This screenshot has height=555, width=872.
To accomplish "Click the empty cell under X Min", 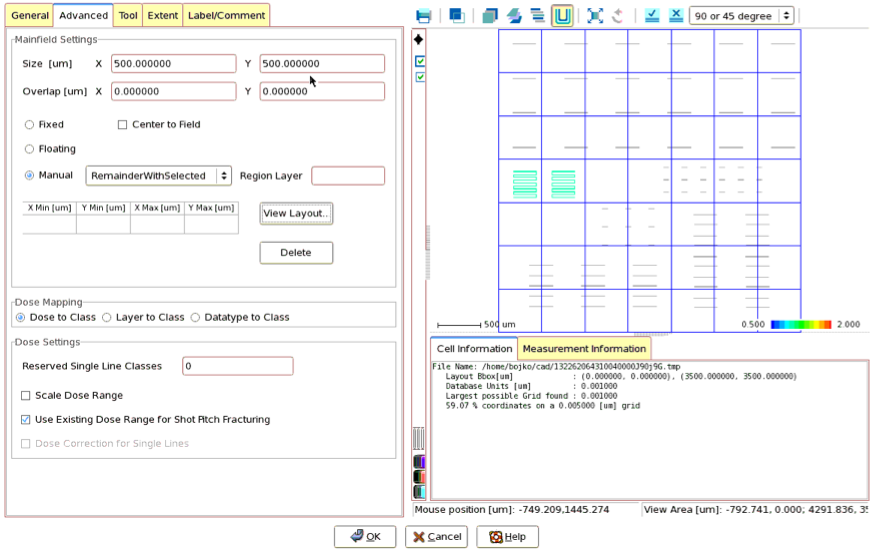I will [49, 224].
